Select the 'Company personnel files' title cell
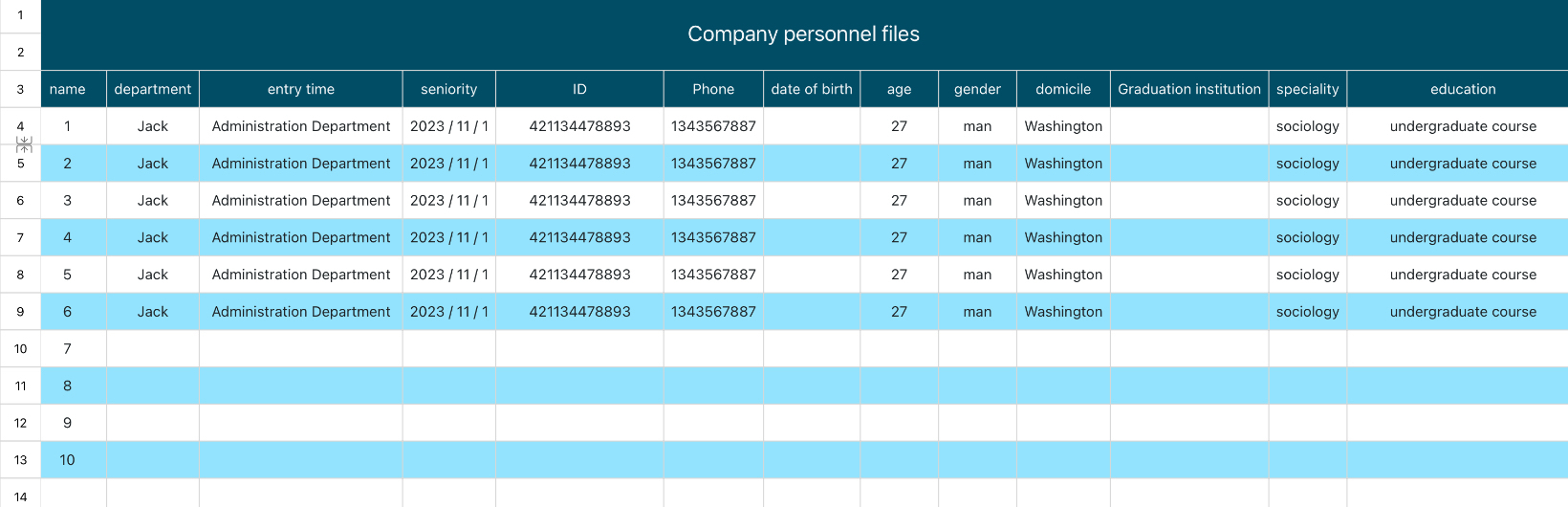 pos(804,34)
